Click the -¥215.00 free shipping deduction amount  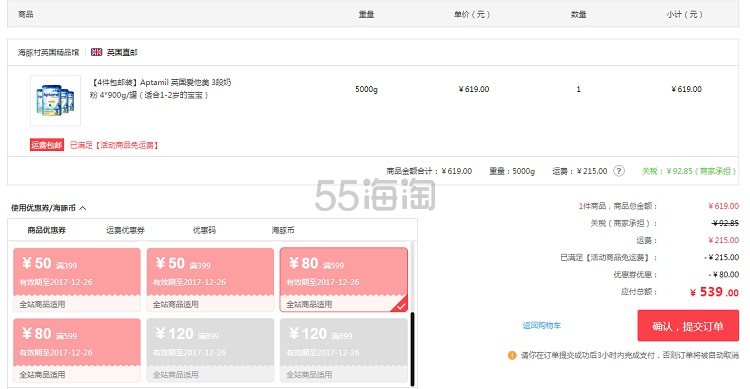[721, 257]
